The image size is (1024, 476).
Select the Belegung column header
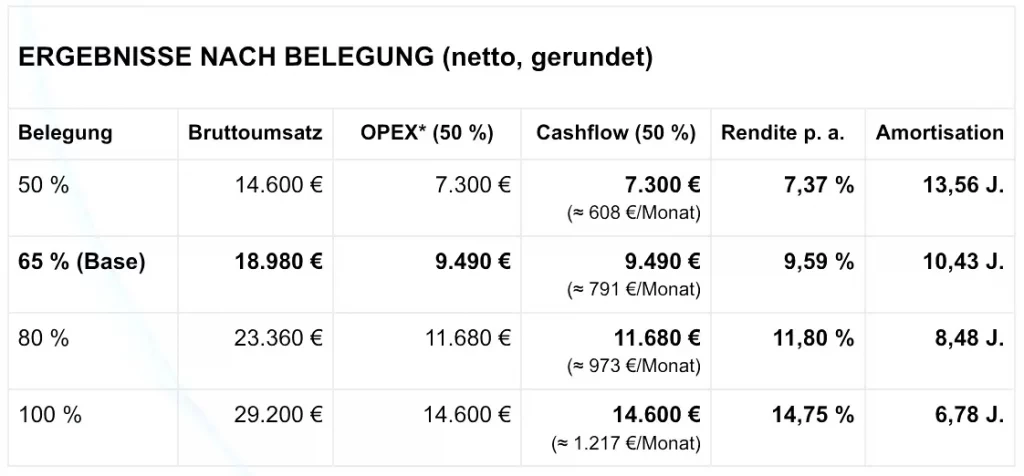pyautogui.click(x=65, y=133)
